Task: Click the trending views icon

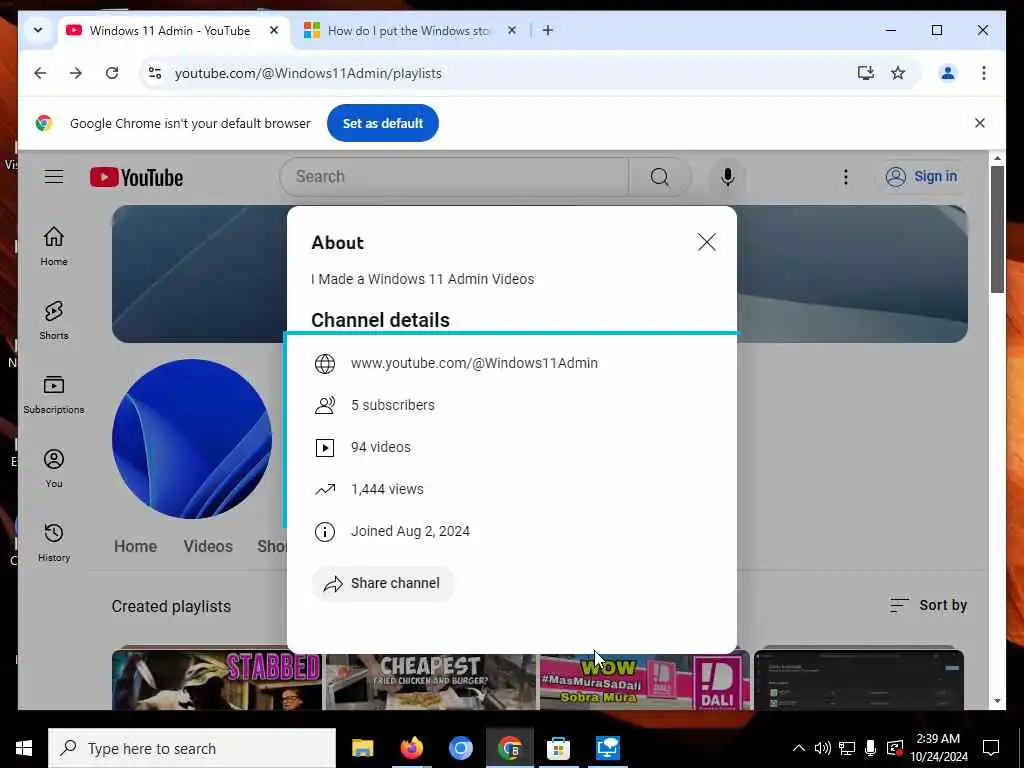Action: (325, 489)
